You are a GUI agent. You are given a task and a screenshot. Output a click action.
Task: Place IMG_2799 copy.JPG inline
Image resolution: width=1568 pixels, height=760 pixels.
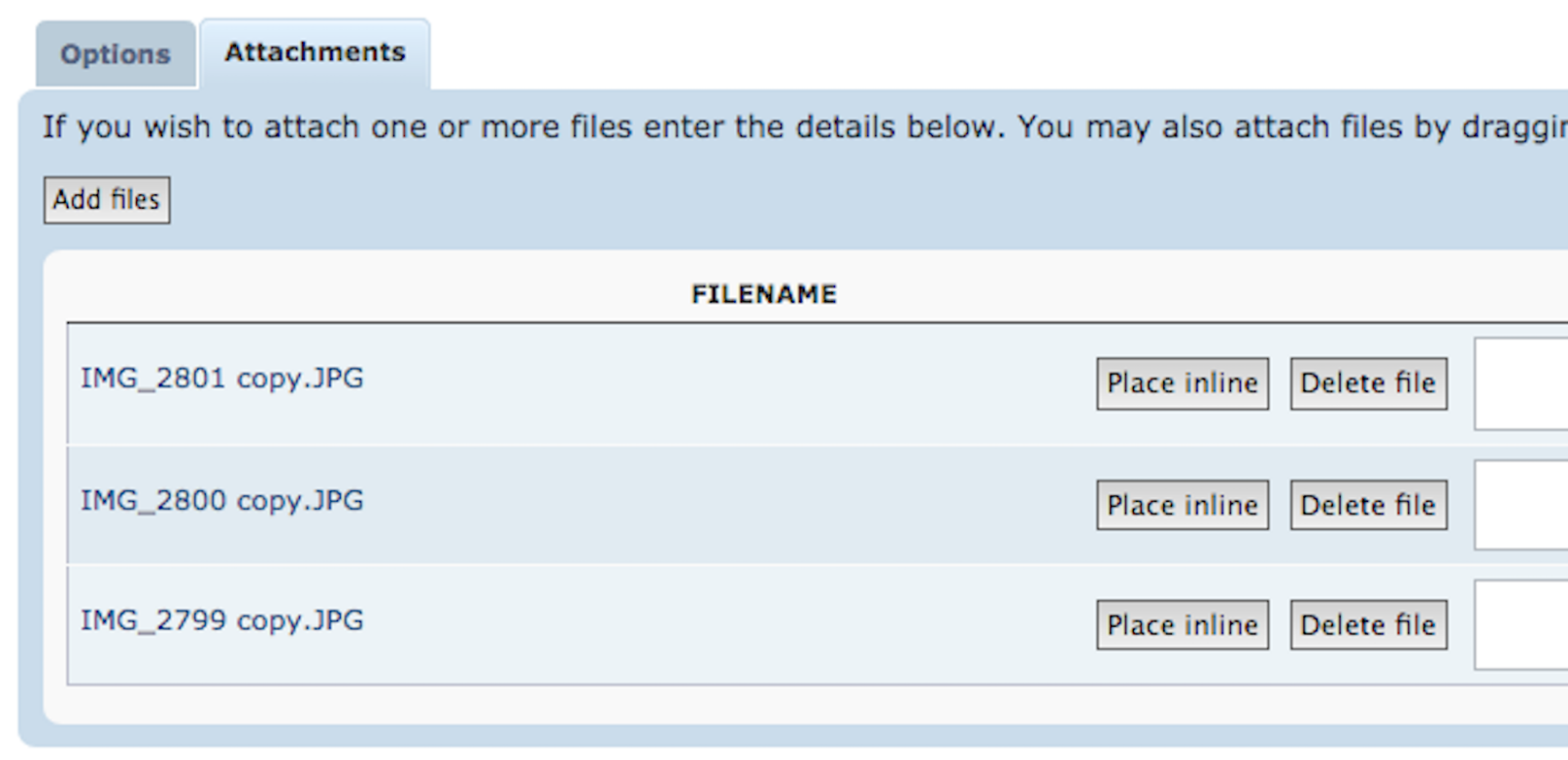tap(1182, 625)
